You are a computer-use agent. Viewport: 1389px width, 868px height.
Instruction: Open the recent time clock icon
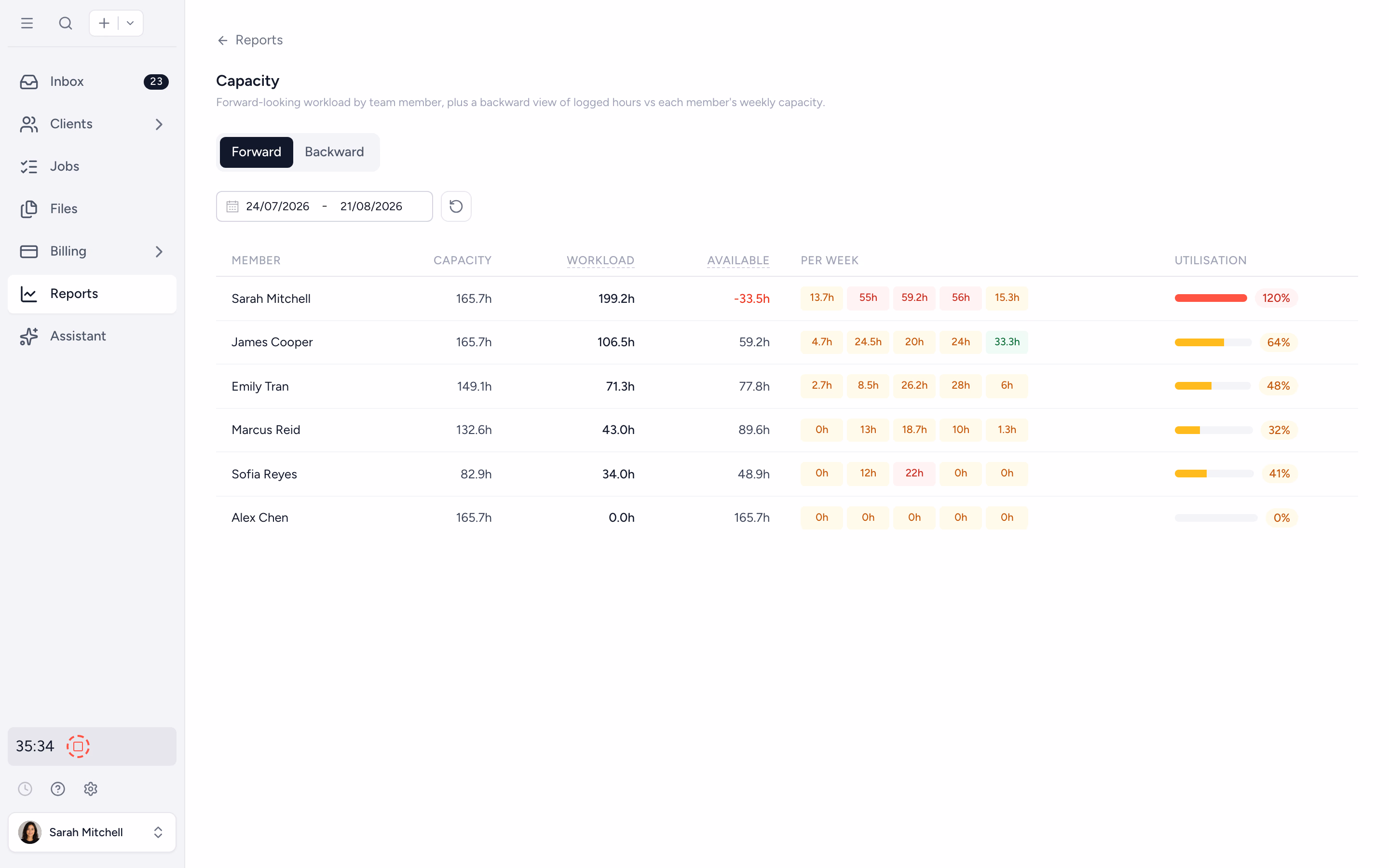25,789
